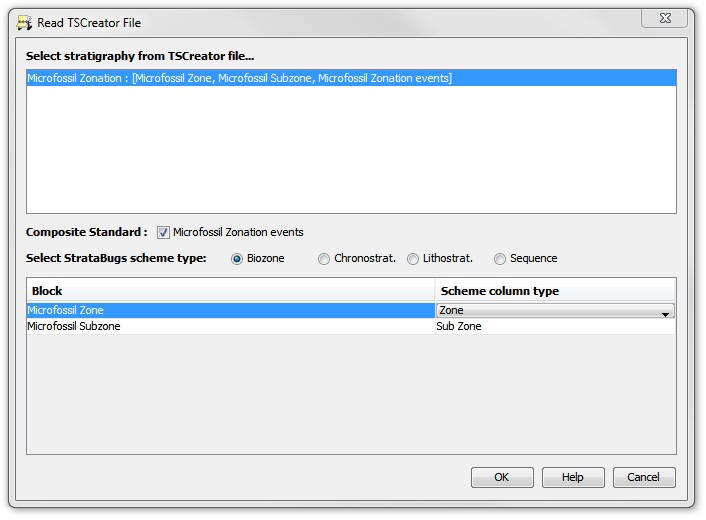Select the Microfossil Zonation stratigraphy entry

[x=240, y=78]
